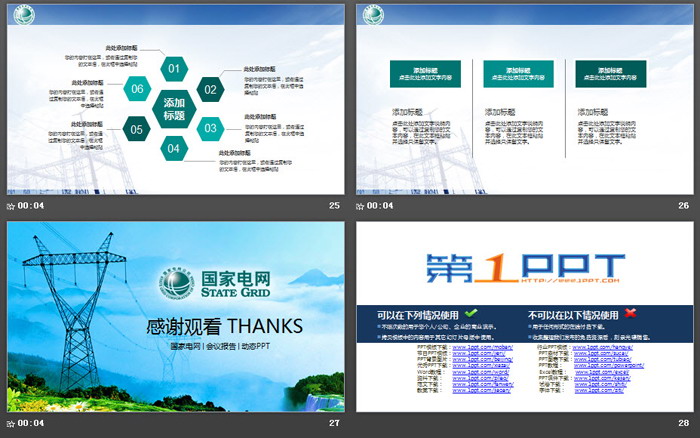Click slide number 26 label
The height and width of the screenshot is (438, 700).
click(x=683, y=206)
